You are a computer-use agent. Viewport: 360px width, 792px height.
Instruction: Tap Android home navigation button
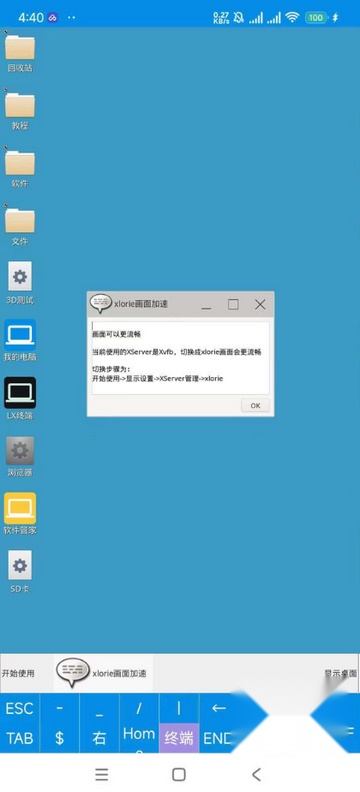(179, 774)
